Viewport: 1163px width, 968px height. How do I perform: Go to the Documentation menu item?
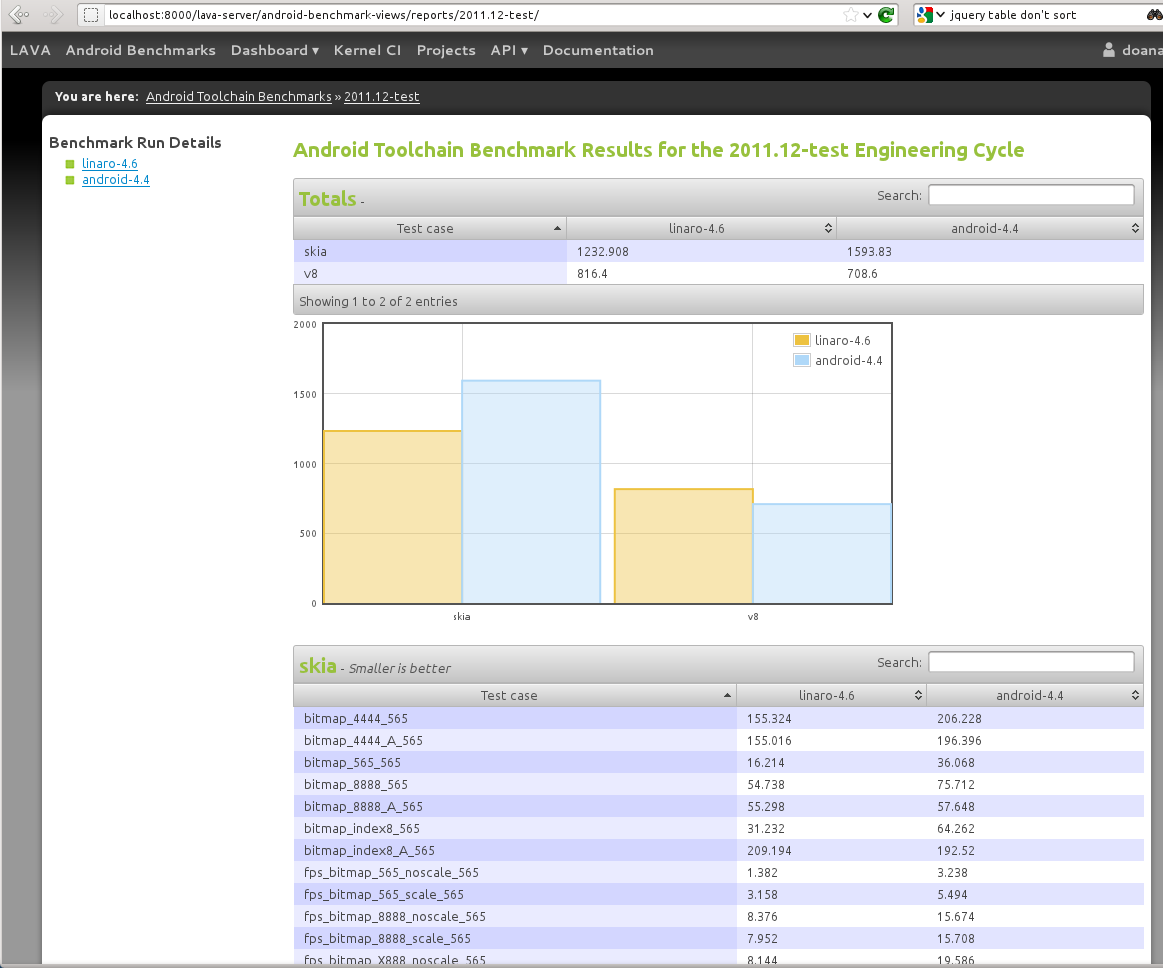point(598,50)
